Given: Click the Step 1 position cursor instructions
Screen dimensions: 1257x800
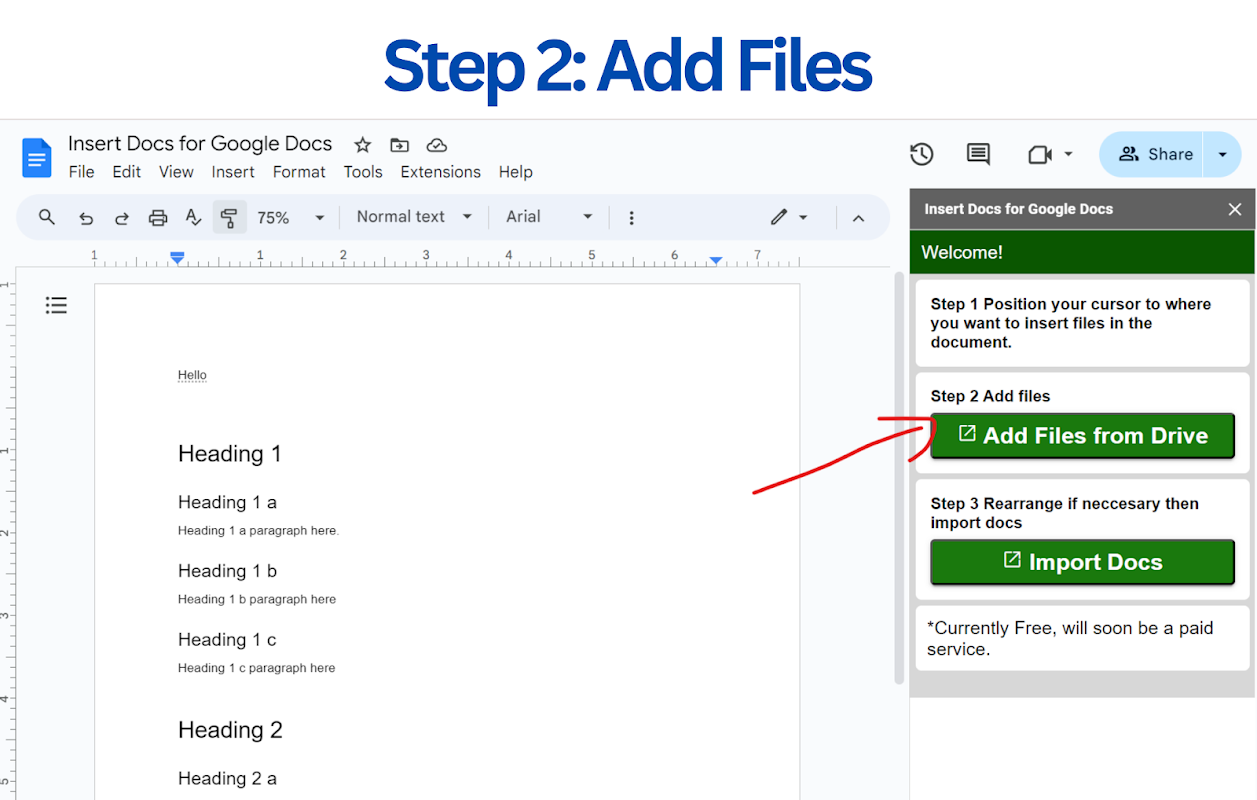Looking at the screenshot, I should click(x=1071, y=323).
